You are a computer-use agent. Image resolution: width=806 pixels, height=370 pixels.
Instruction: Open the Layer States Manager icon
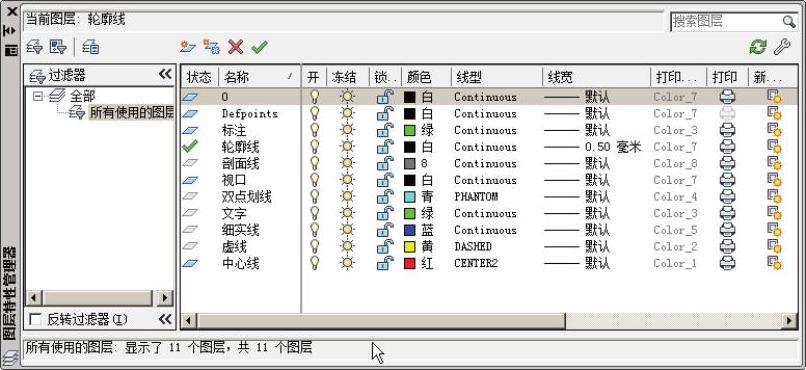(90, 47)
